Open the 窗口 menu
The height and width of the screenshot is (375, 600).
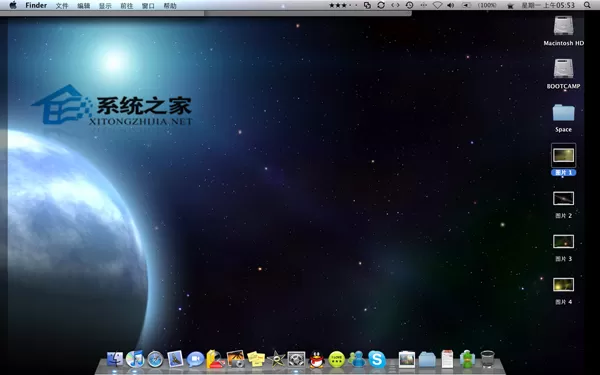[x=148, y=6]
